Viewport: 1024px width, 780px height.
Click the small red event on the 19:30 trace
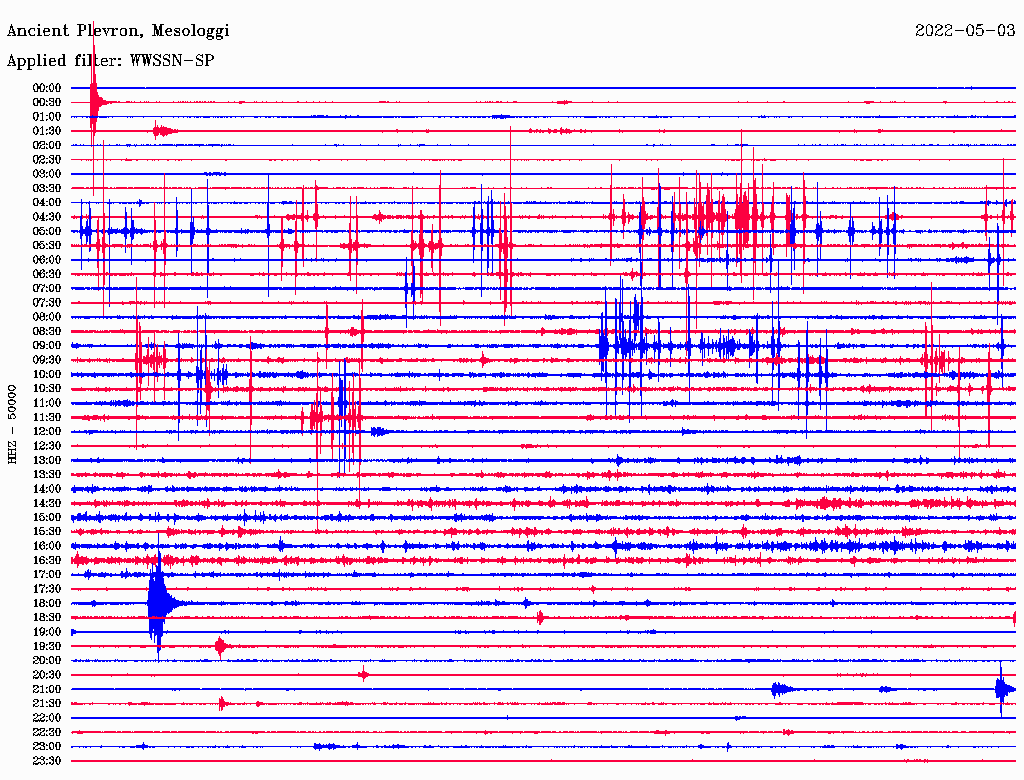pyautogui.click(x=221, y=647)
